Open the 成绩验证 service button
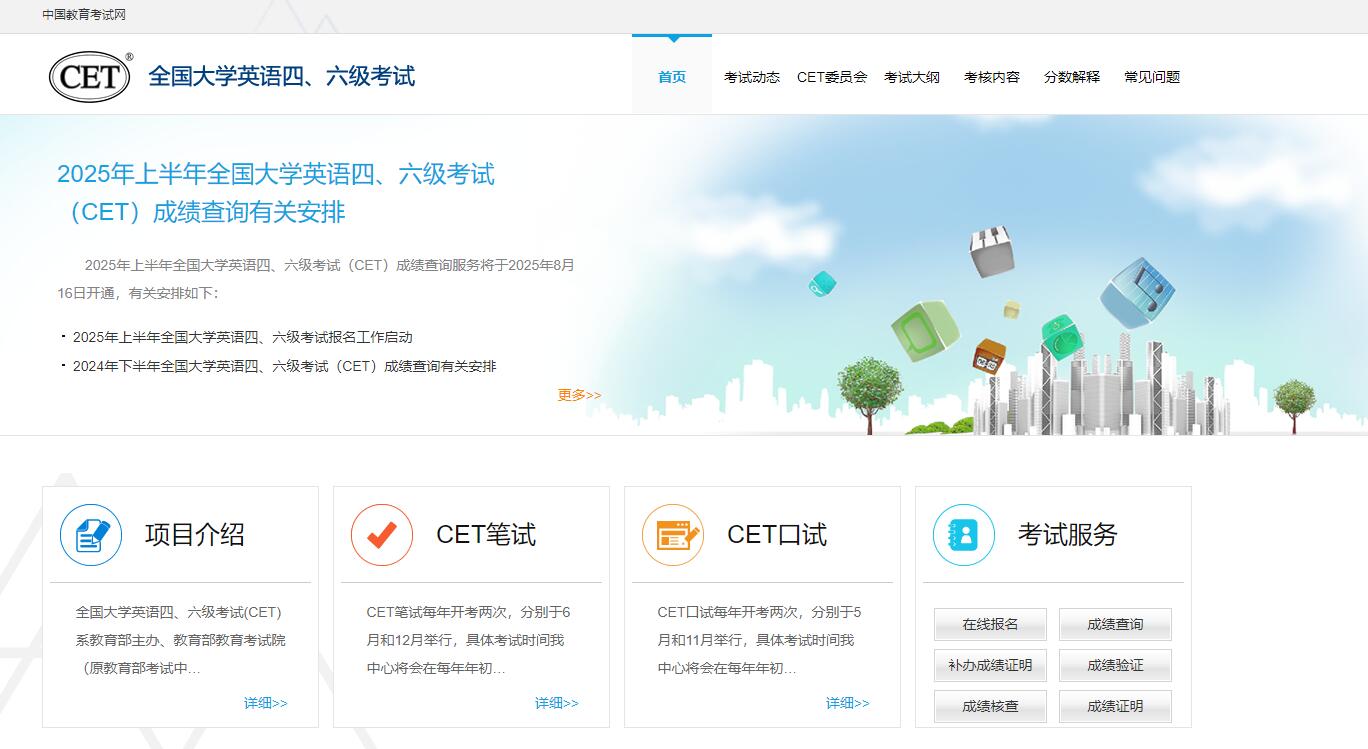The width and height of the screenshot is (1368, 749). (x=1115, y=665)
